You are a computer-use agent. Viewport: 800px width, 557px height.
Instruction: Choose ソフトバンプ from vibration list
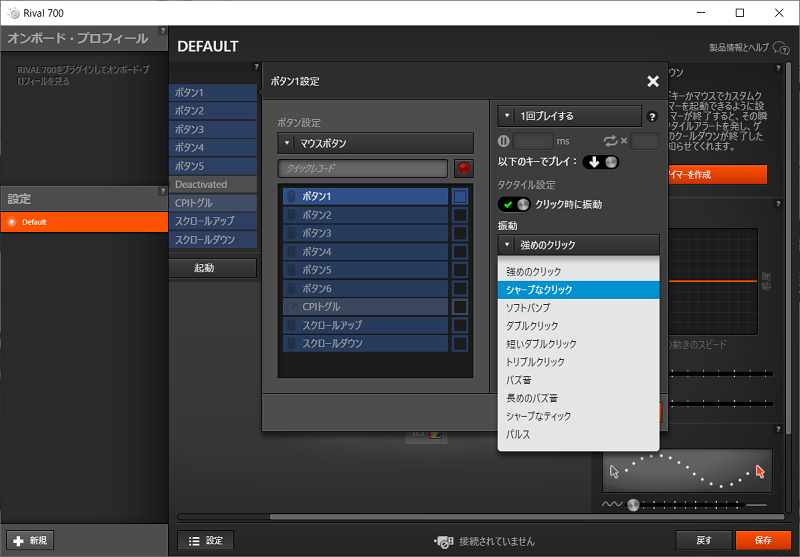pos(579,308)
